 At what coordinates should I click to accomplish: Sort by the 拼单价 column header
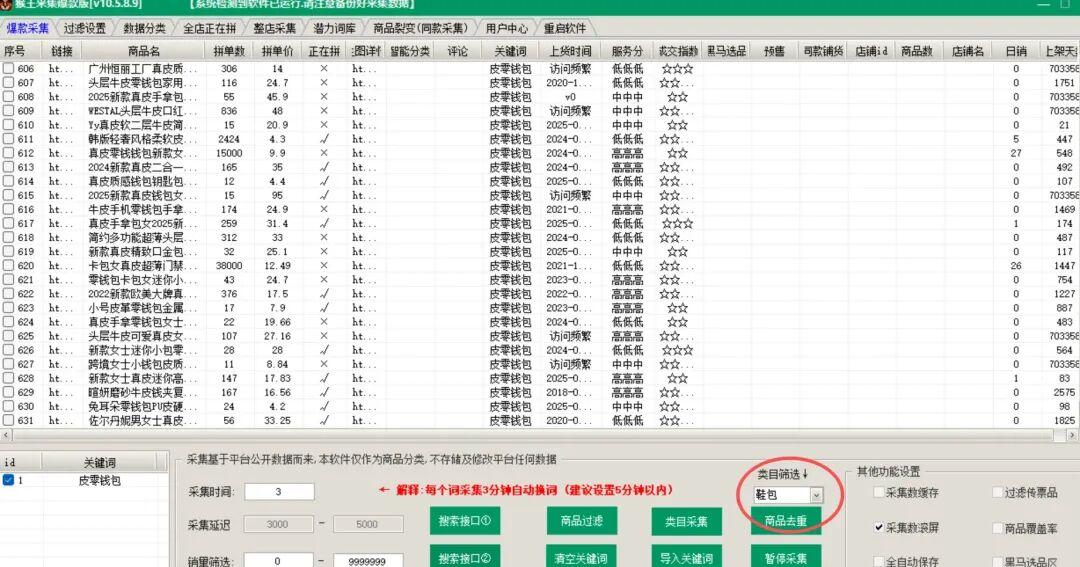(278, 51)
